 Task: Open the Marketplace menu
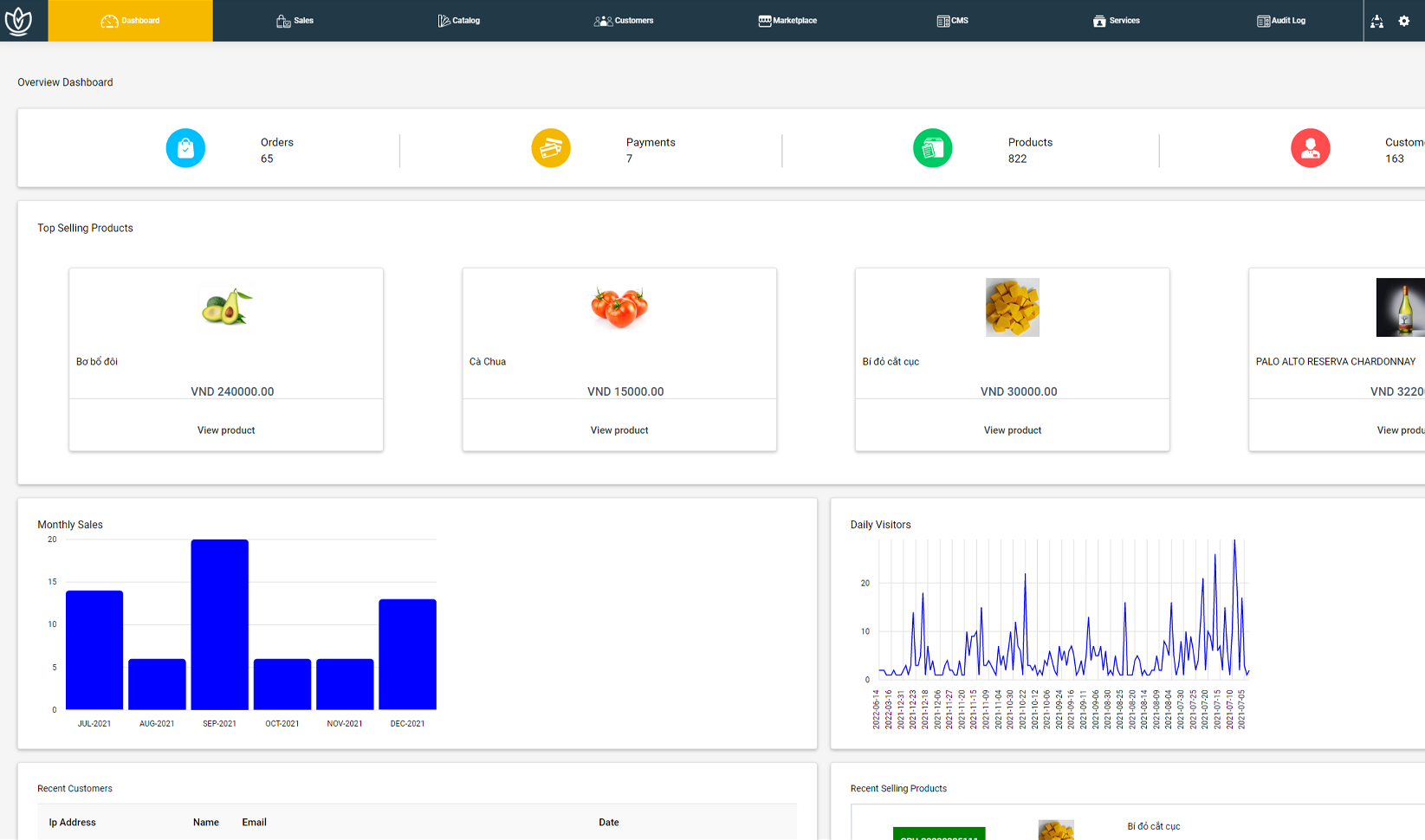click(787, 21)
